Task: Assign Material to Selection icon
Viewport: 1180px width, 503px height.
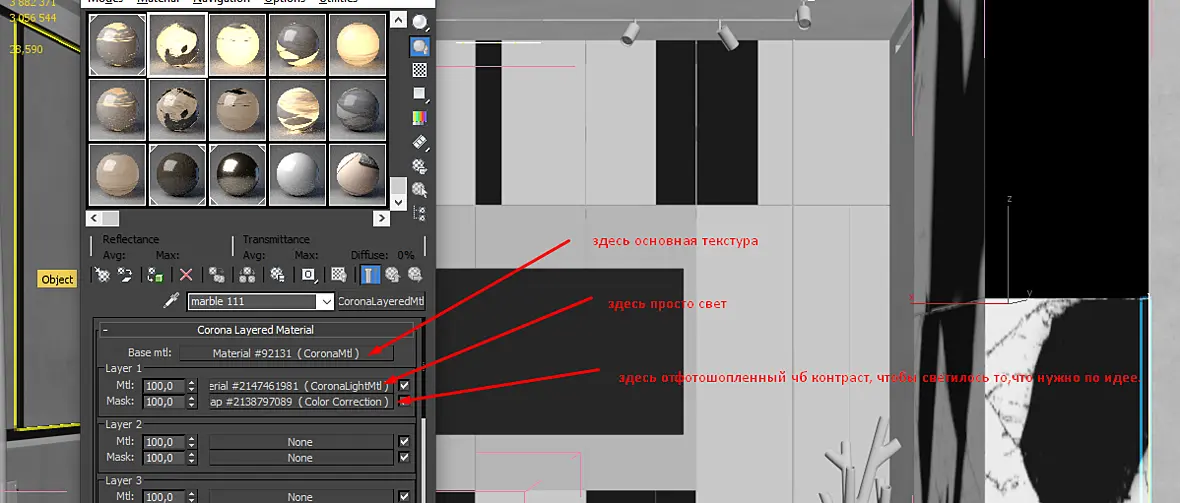Action: [156, 275]
